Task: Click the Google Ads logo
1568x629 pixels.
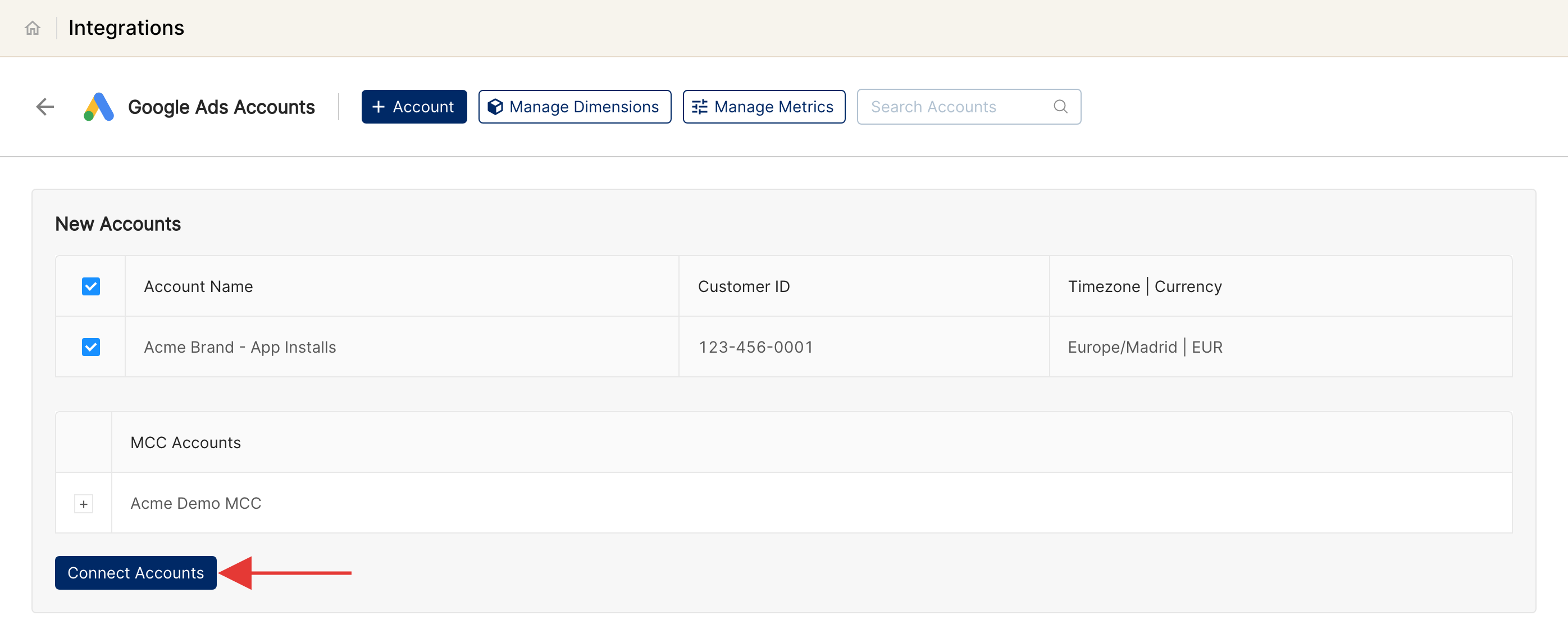Action: [99, 107]
